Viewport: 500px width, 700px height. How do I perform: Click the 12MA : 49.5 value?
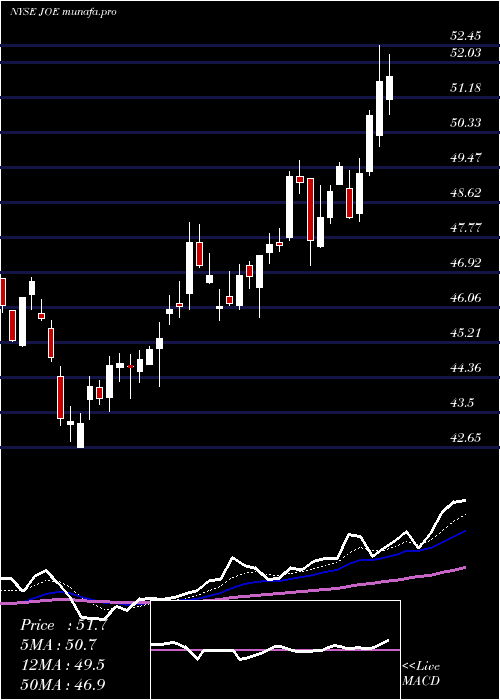(x=62, y=665)
